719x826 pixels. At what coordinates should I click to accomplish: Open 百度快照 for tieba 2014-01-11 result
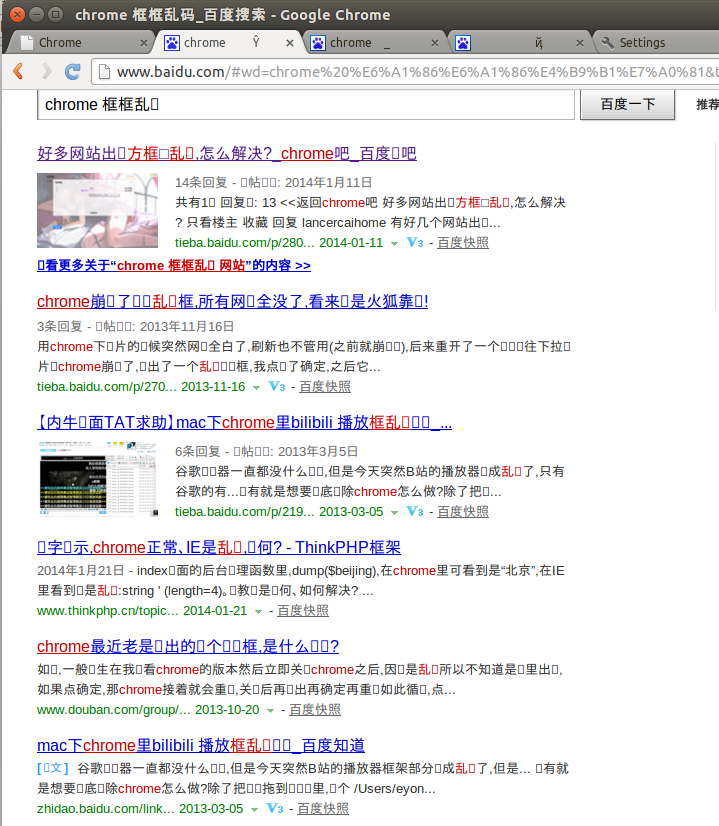pyautogui.click(x=463, y=242)
